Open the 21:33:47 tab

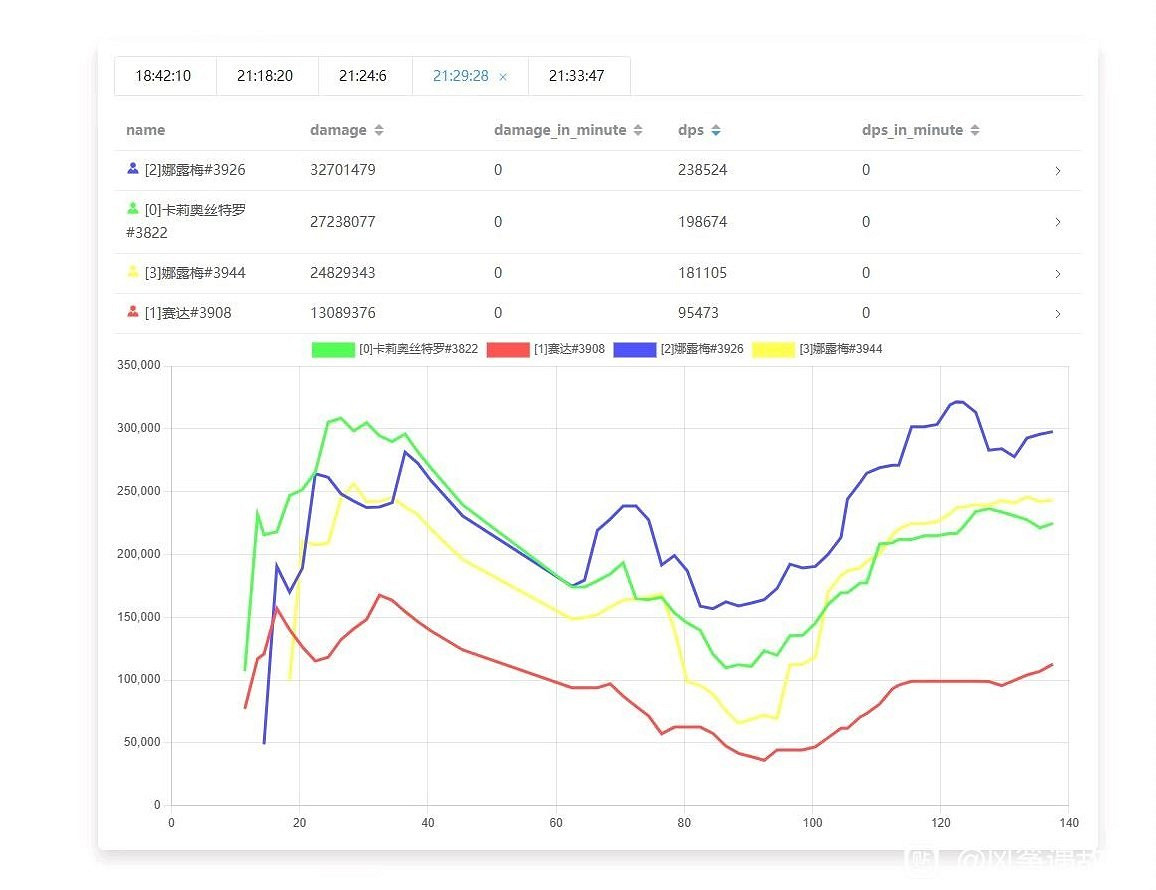577,76
